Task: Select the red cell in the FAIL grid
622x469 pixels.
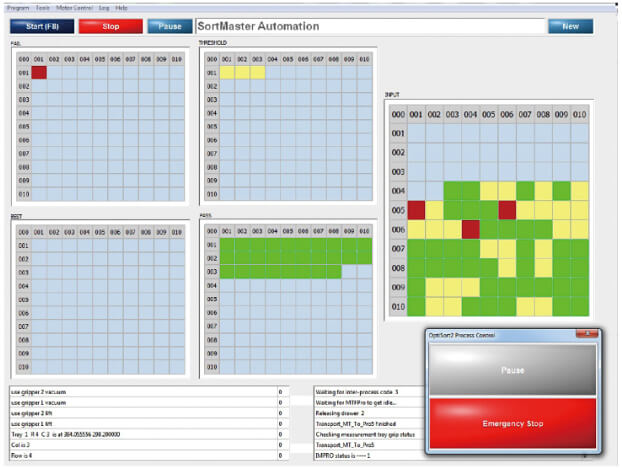Action: click(x=39, y=73)
